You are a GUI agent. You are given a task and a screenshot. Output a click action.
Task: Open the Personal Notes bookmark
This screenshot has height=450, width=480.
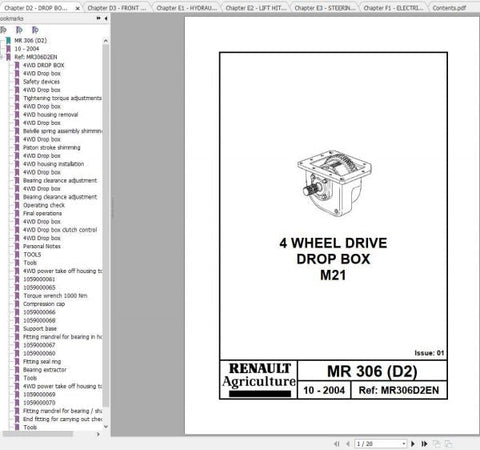[x=42, y=246]
